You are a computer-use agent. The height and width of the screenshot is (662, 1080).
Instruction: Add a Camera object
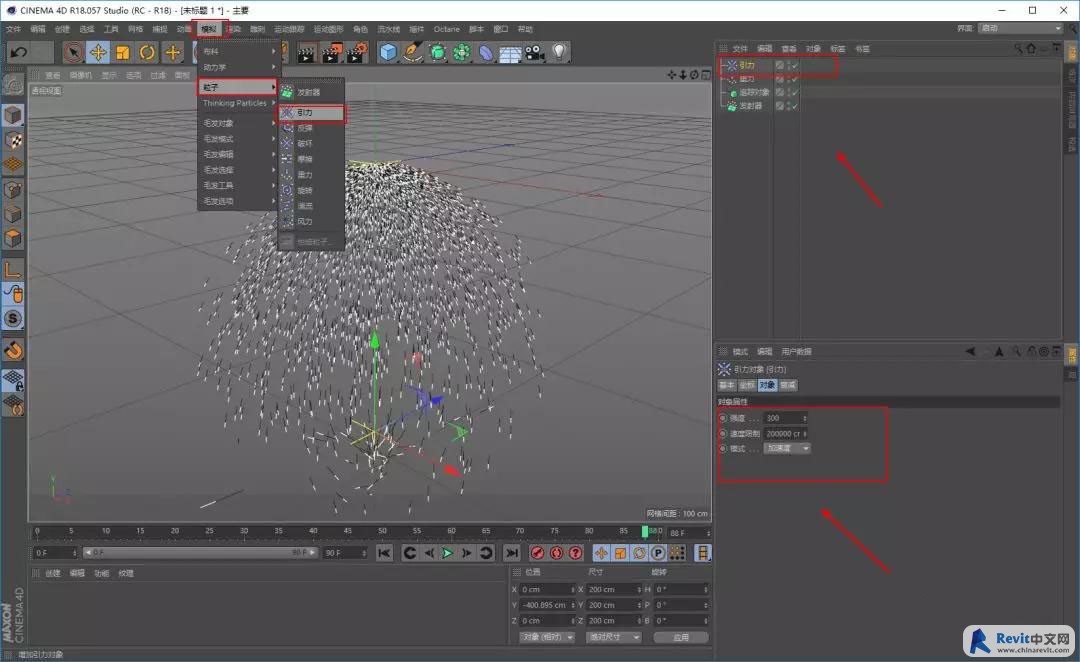click(534, 52)
